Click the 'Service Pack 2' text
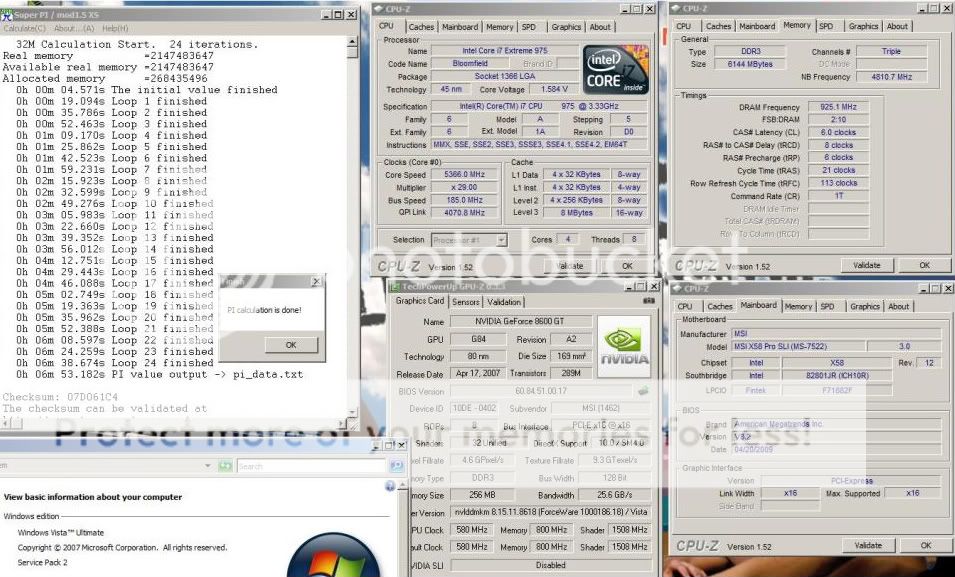Screen dimensions: 955x577 pyautogui.click(x=43, y=562)
